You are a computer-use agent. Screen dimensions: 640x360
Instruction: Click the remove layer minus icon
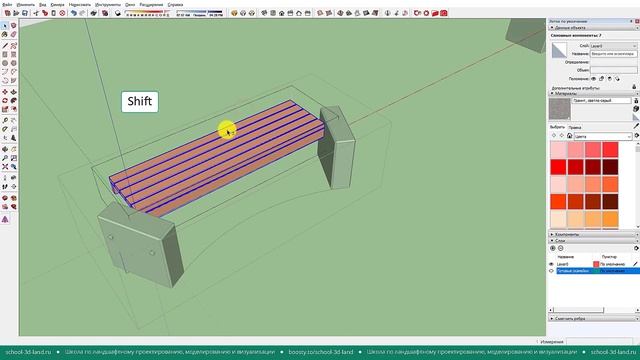pos(560,248)
